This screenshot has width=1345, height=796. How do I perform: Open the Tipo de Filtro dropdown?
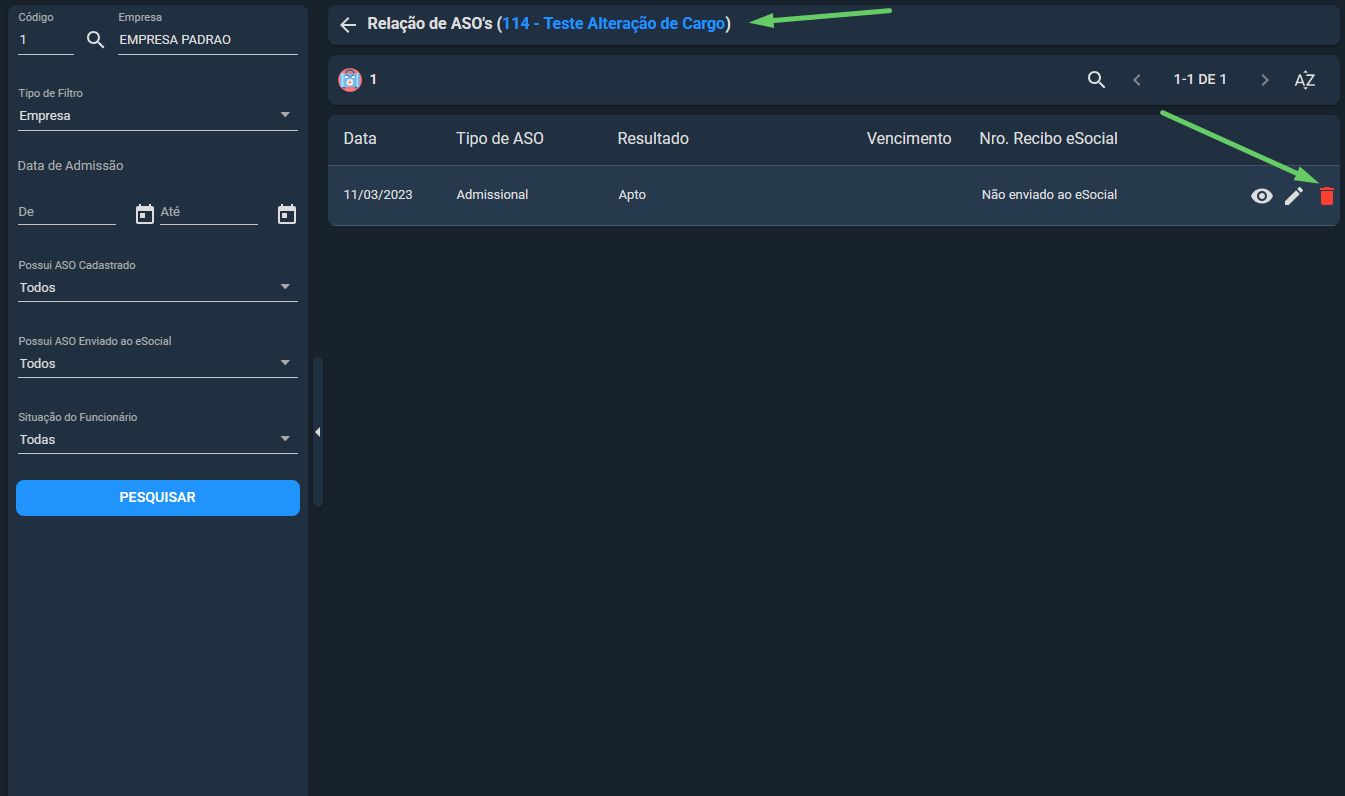coord(158,116)
